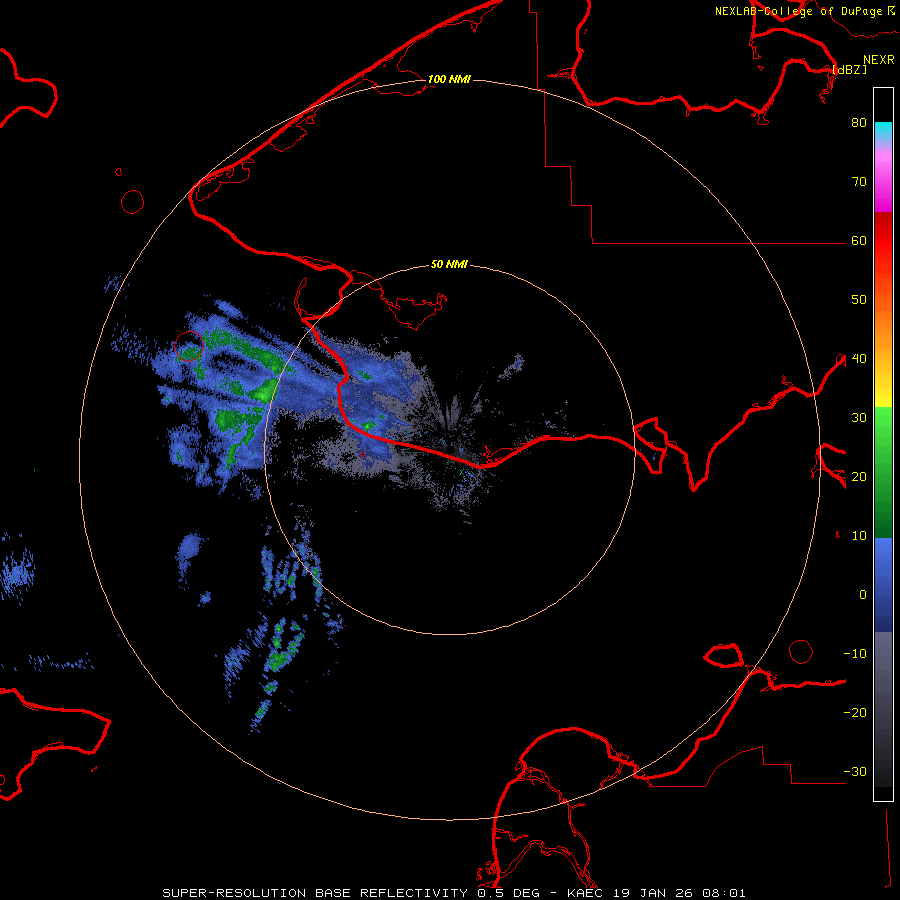Click the 60 value on the dBZ scale
The width and height of the screenshot is (900, 900).
click(859, 240)
